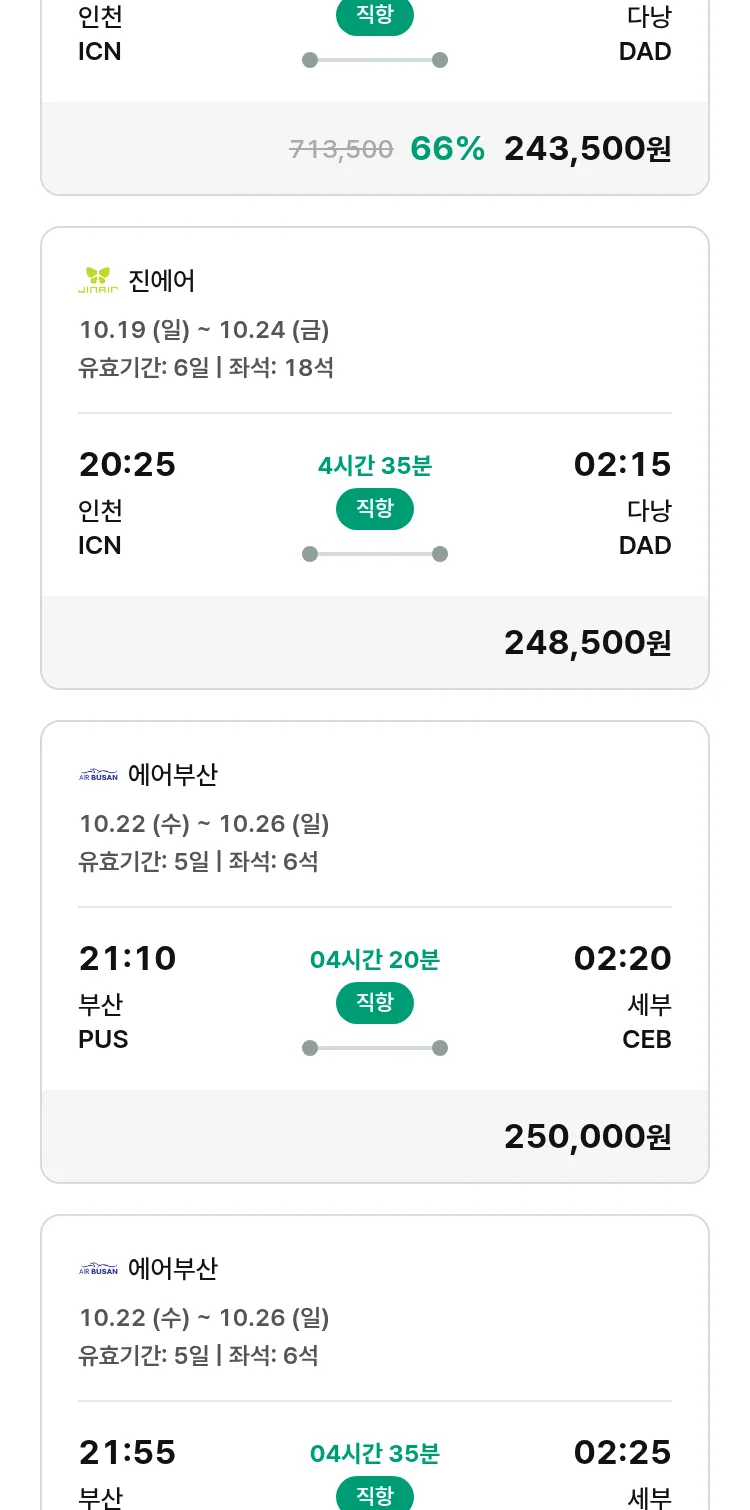Click the crossed-out 713,500 original price
Screen dimensions: 750x1510
point(341,150)
